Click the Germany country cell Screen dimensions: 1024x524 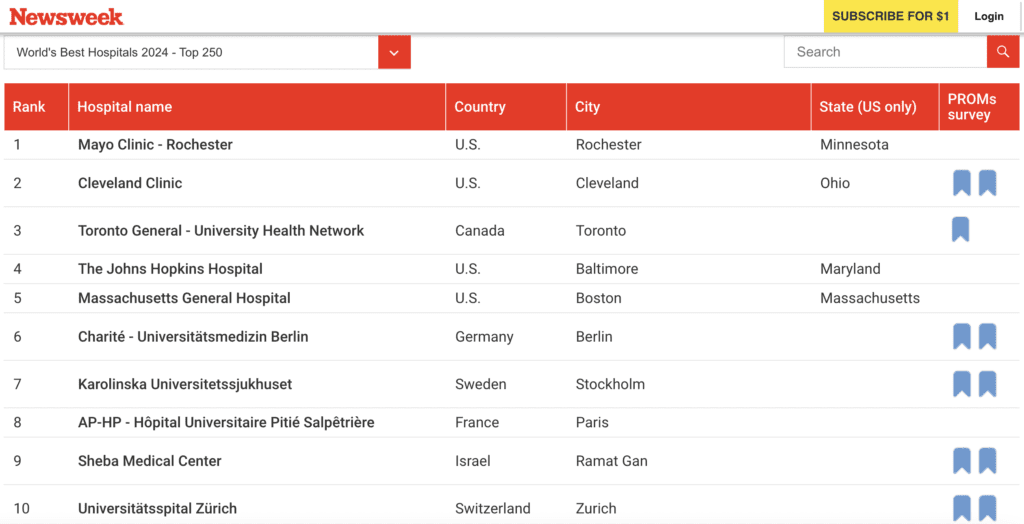pos(484,336)
